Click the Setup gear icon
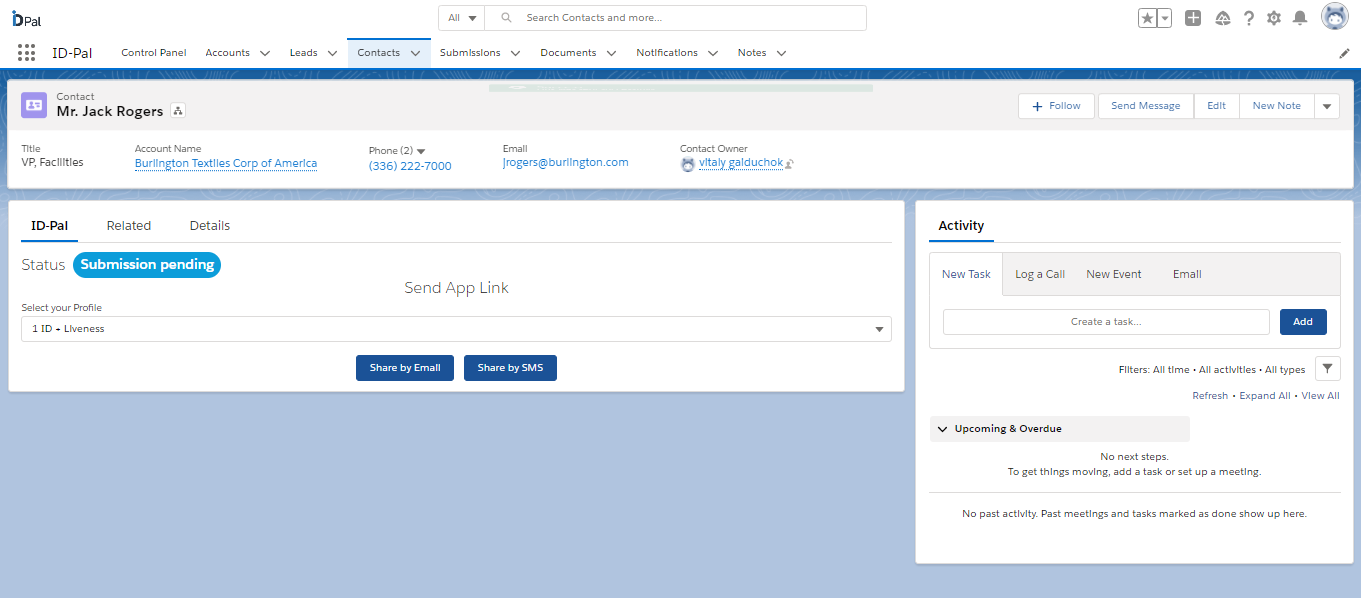Image resolution: width=1361 pixels, height=598 pixels. coord(1273,17)
